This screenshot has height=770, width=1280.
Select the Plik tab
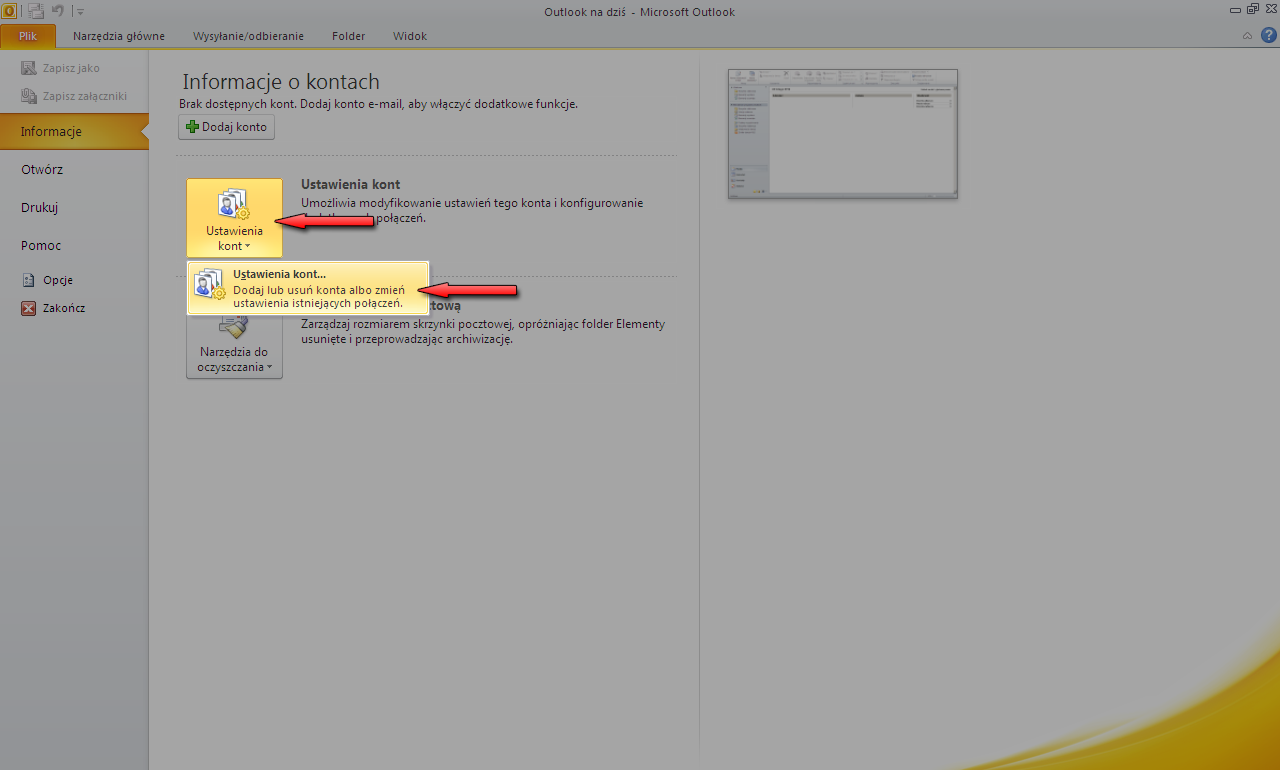(x=28, y=36)
